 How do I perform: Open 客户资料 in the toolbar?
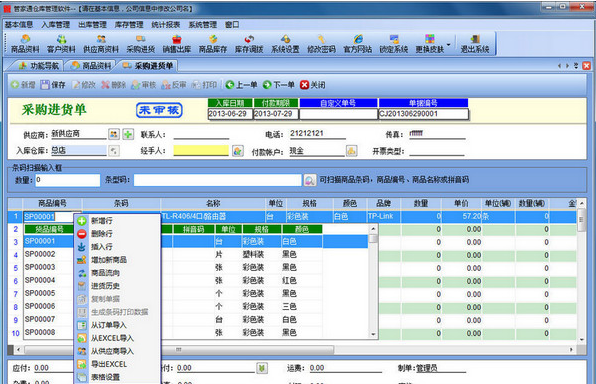[x=61, y=44]
